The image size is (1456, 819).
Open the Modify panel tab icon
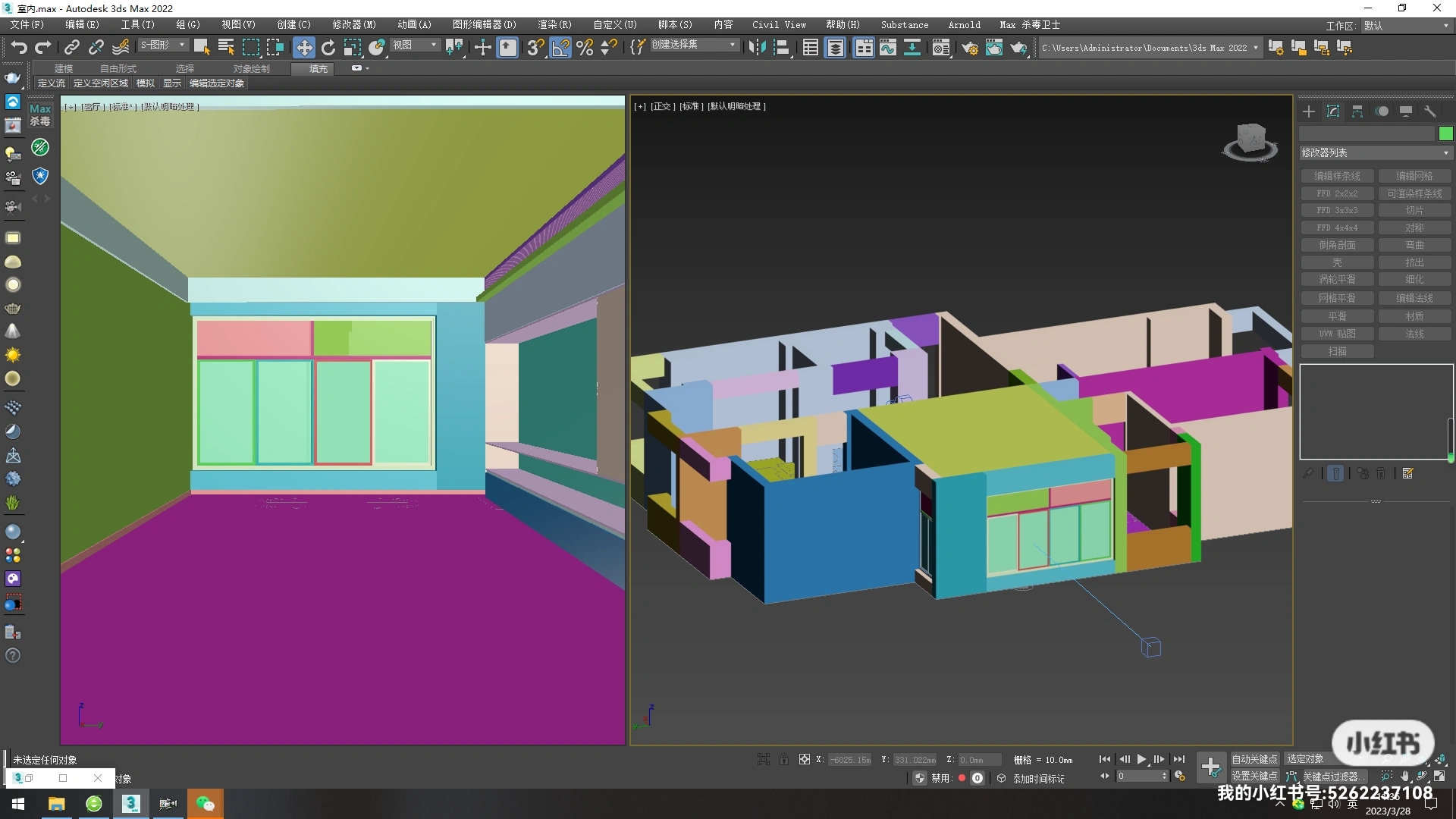(x=1332, y=111)
